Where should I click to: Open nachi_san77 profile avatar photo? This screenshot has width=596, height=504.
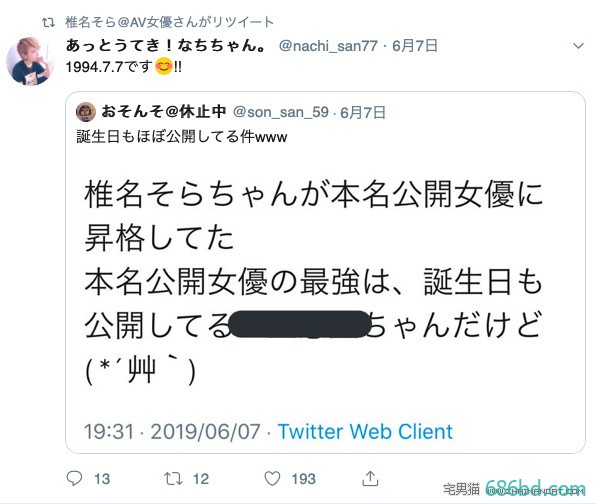30,61
